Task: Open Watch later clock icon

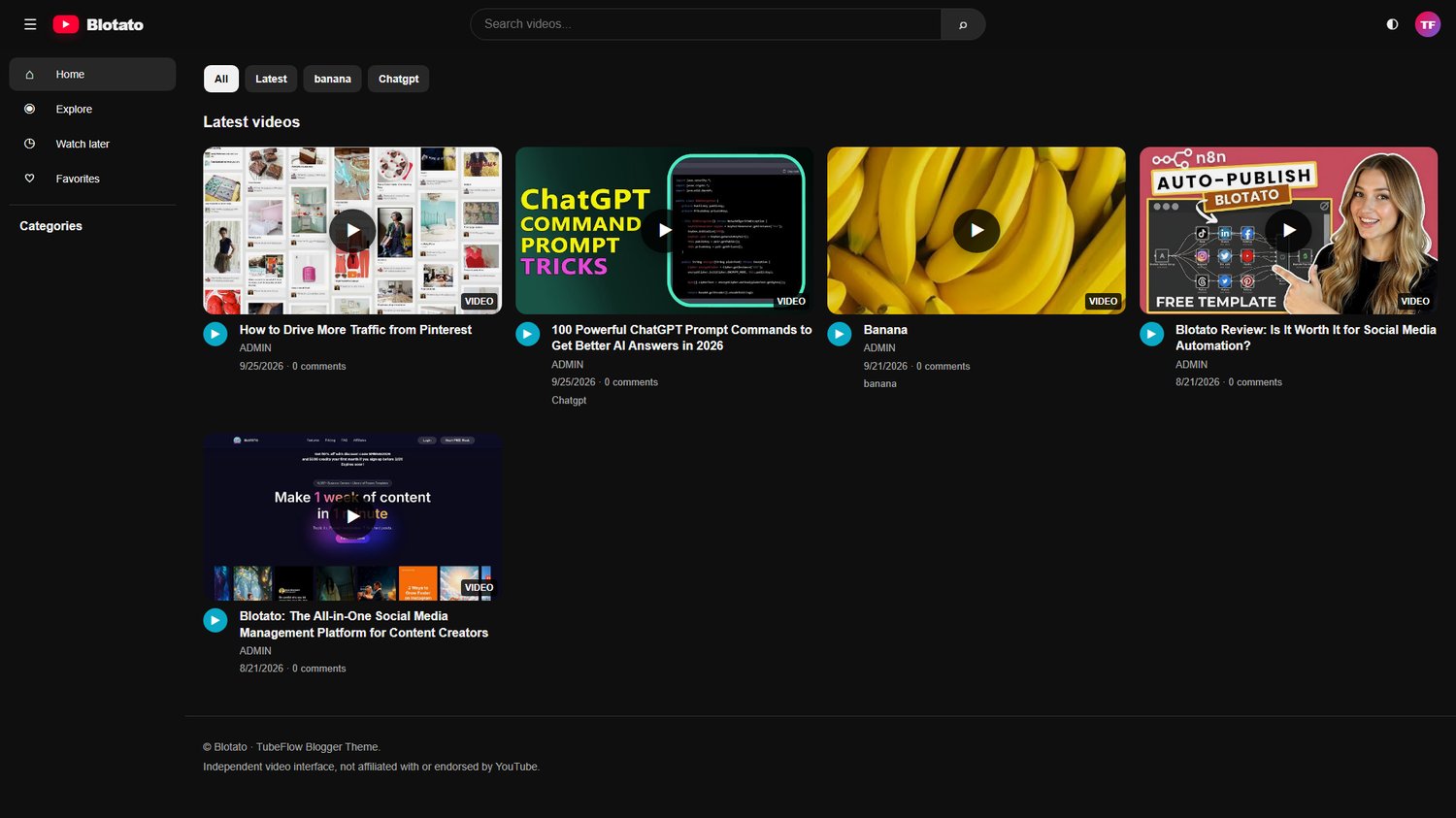Action: (x=29, y=144)
